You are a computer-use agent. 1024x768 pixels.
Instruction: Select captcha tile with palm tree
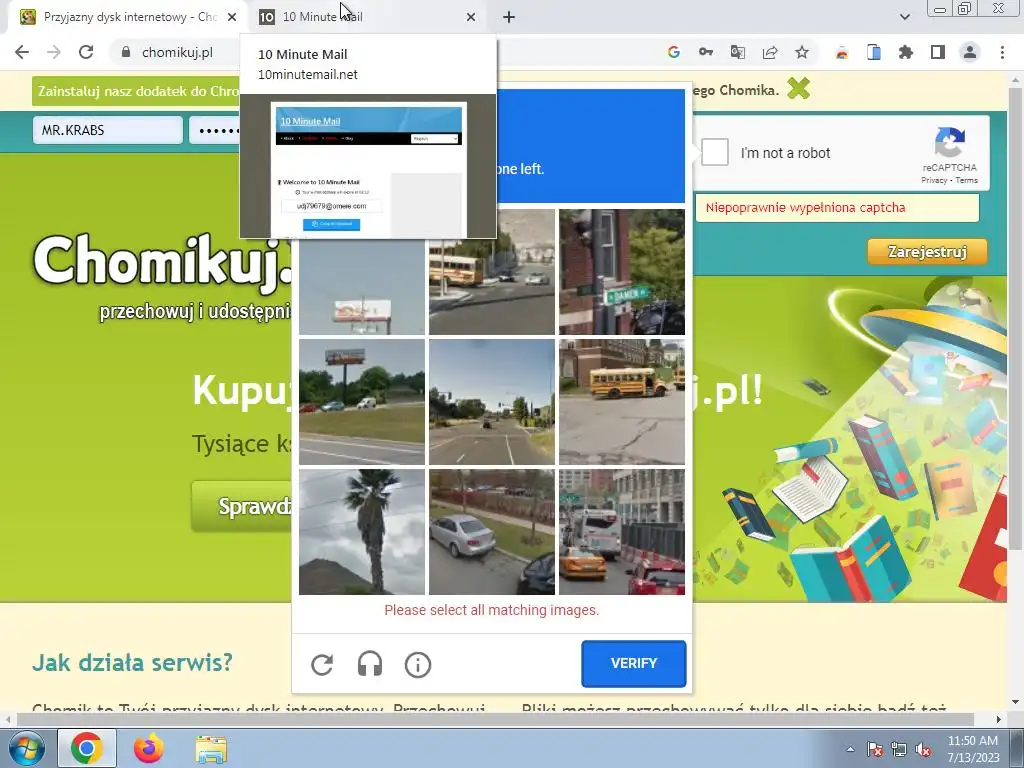[362, 532]
